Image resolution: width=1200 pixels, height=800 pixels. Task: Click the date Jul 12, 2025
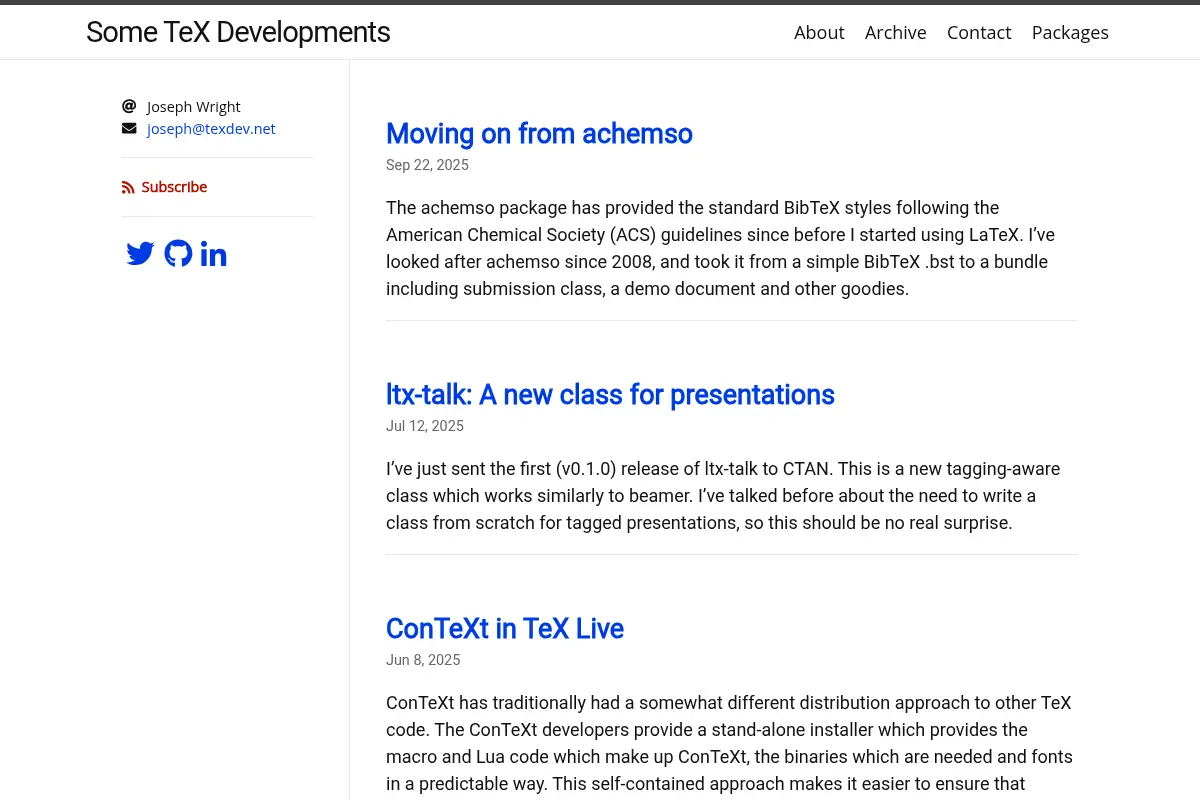point(425,426)
